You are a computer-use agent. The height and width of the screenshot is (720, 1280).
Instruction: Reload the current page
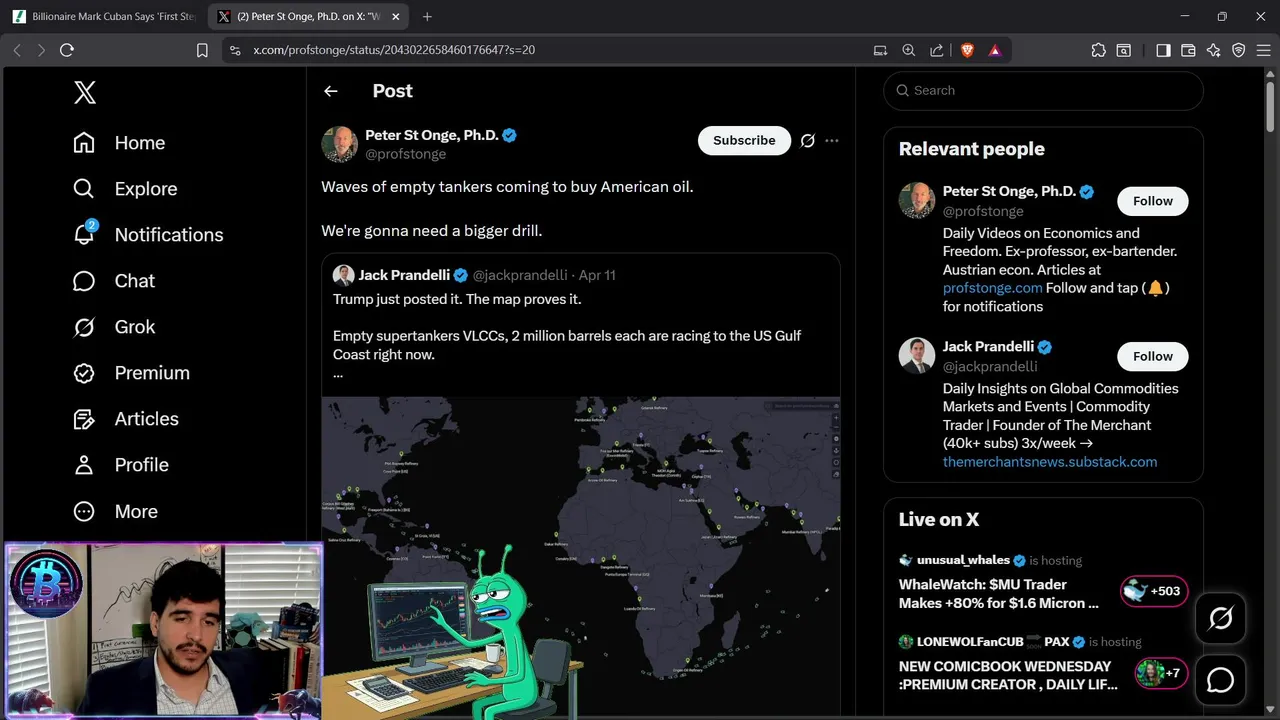[x=67, y=50]
